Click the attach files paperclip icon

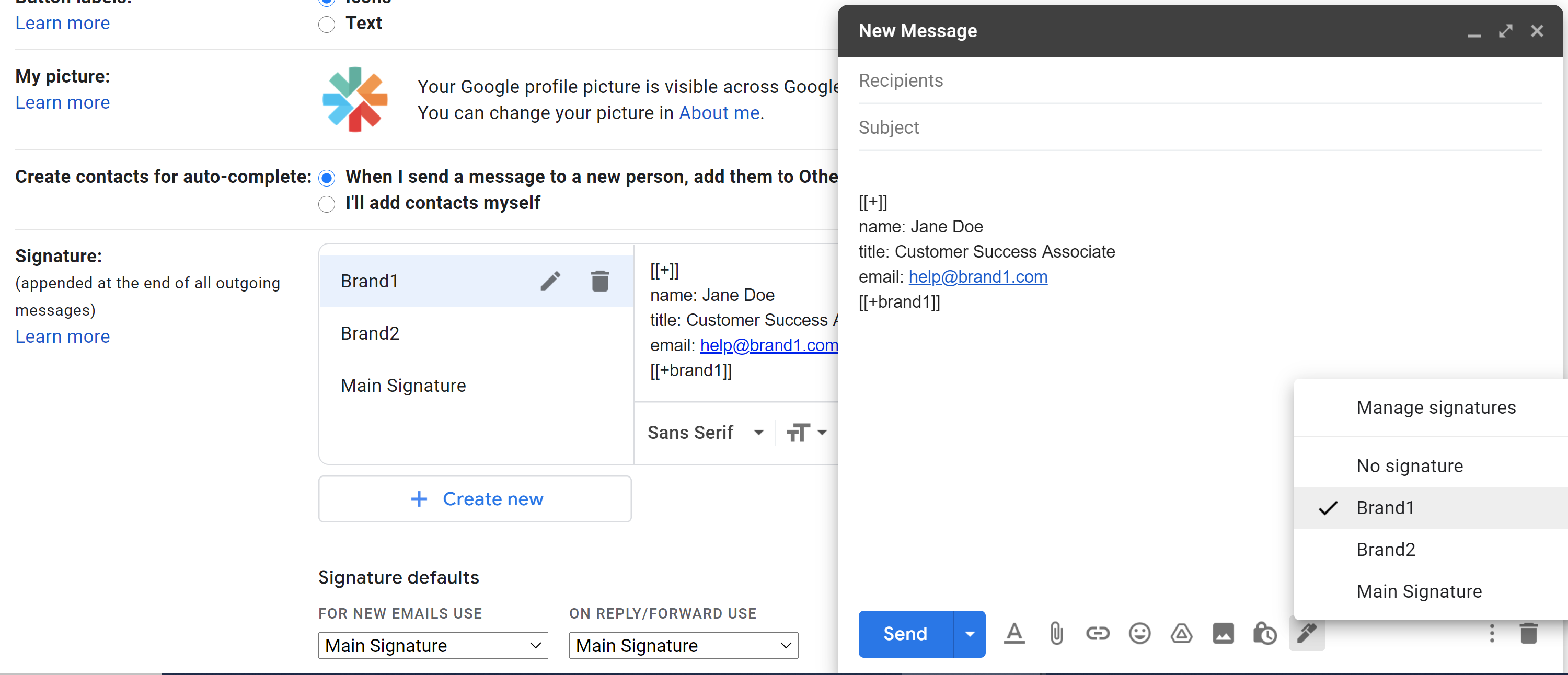(1056, 634)
